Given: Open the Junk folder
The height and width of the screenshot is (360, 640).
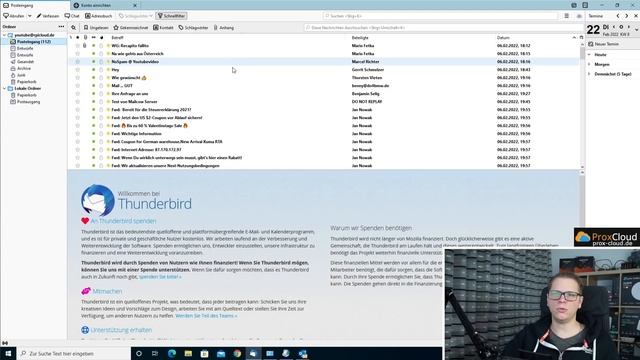Looking at the screenshot, I should click(21, 75).
